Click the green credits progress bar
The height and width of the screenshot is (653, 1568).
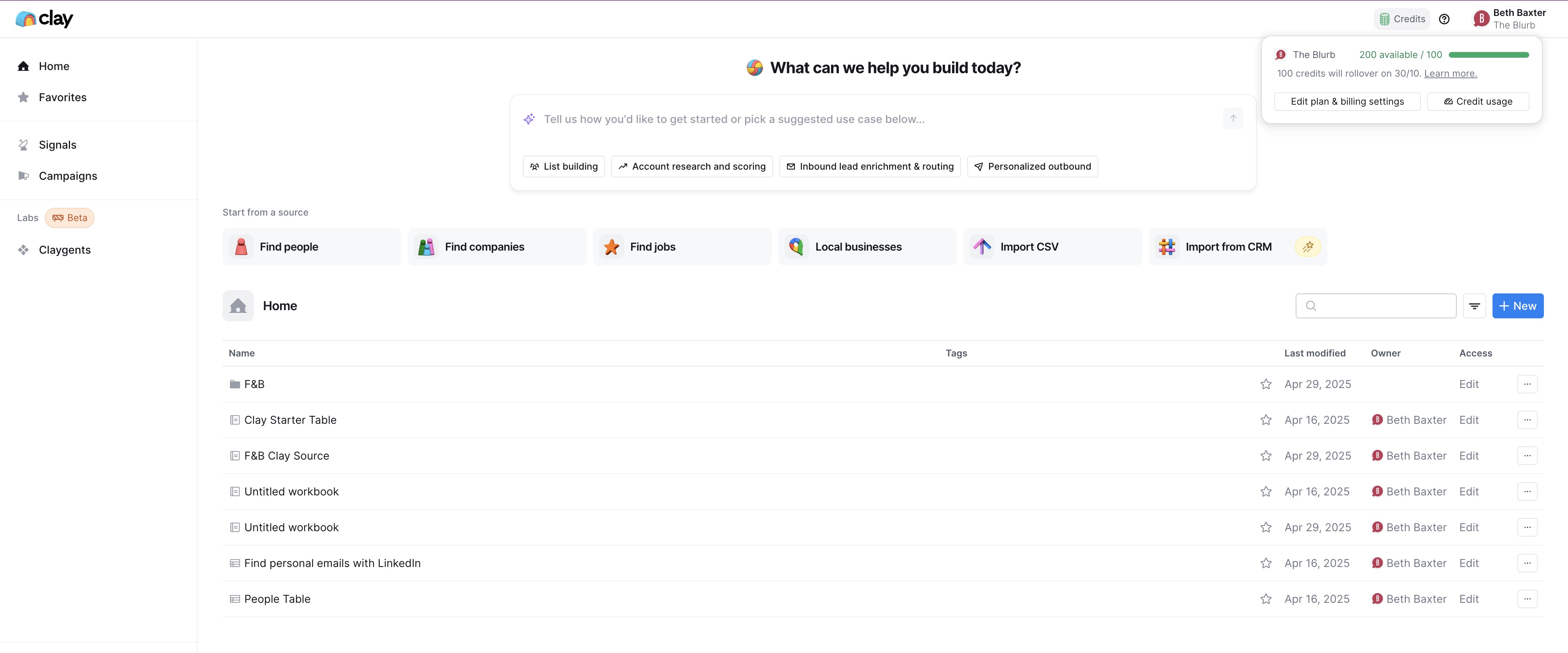1488,55
